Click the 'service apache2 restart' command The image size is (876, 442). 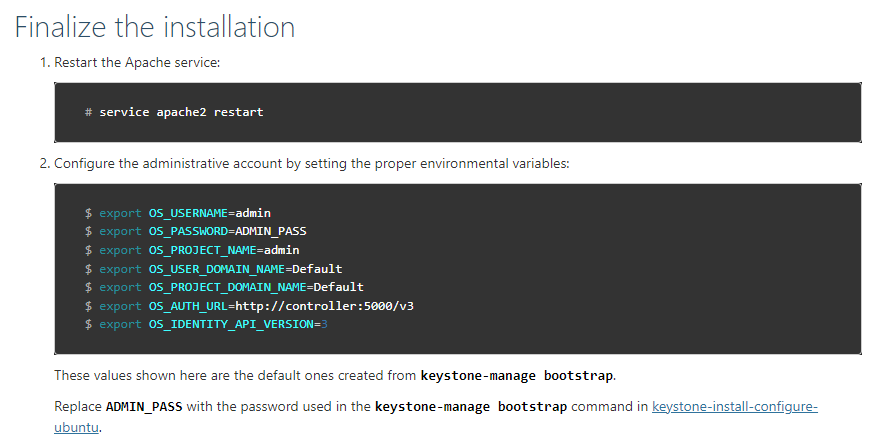181,112
